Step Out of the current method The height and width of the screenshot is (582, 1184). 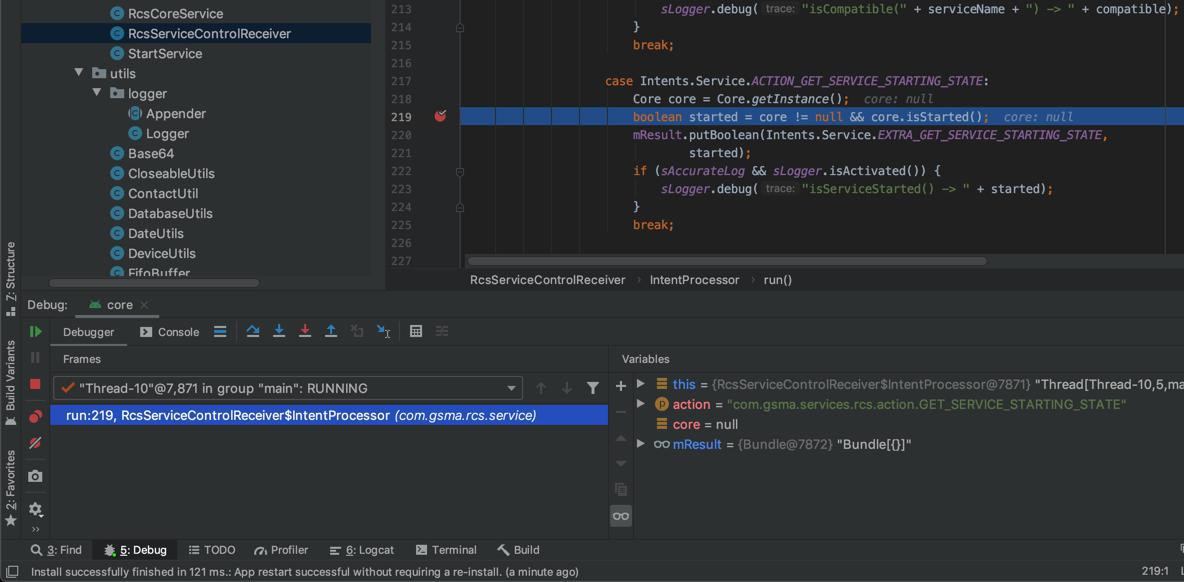[x=331, y=331]
